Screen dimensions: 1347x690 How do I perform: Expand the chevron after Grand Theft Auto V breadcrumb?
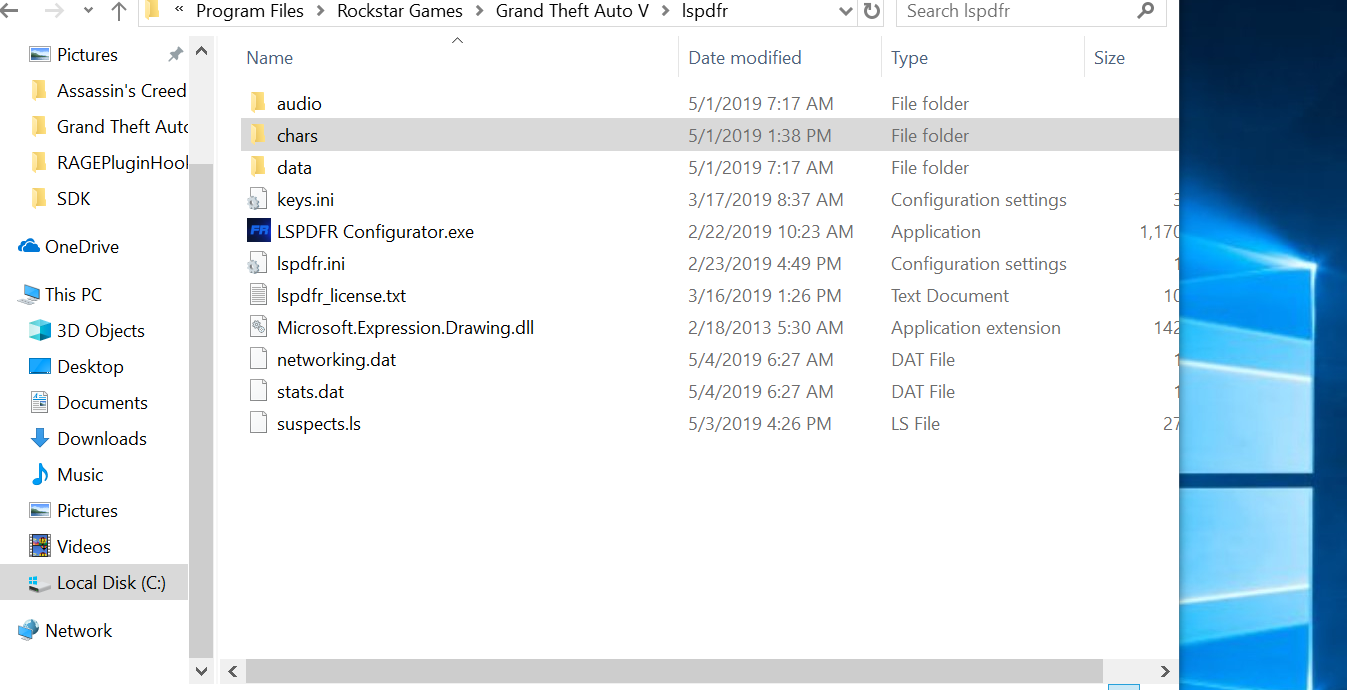(x=665, y=12)
